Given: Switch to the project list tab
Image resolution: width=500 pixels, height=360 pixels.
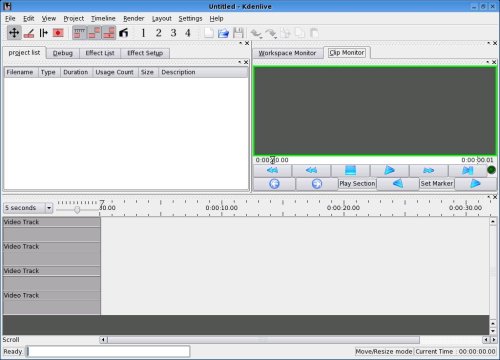Looking at the screenshot, I should (x=24, y=53).
